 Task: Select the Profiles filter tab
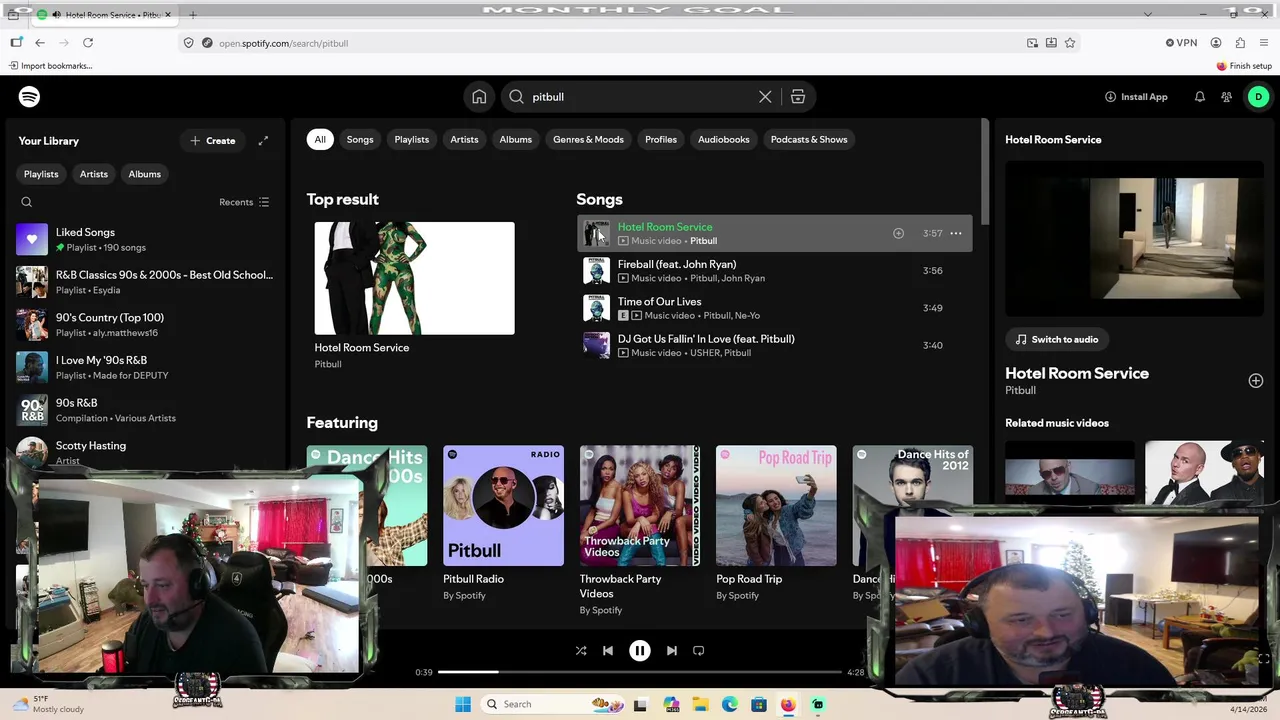(661, 139)
